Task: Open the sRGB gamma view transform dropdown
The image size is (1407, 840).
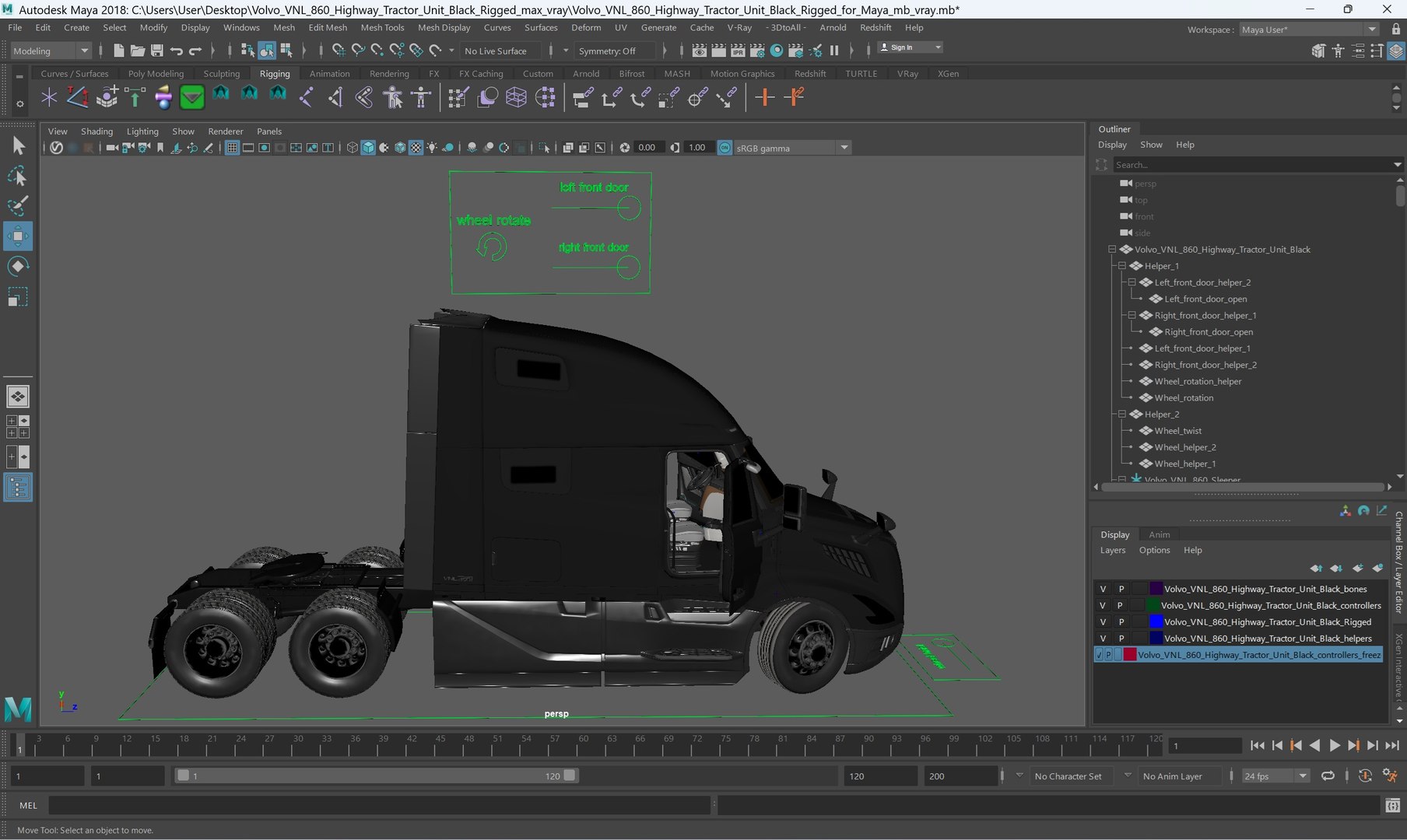Action: [x=792, y=148]
